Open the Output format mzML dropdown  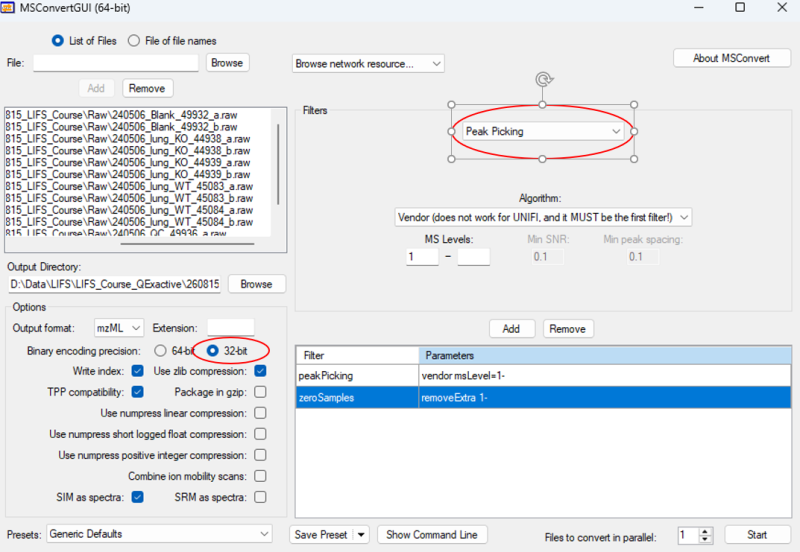119,328
